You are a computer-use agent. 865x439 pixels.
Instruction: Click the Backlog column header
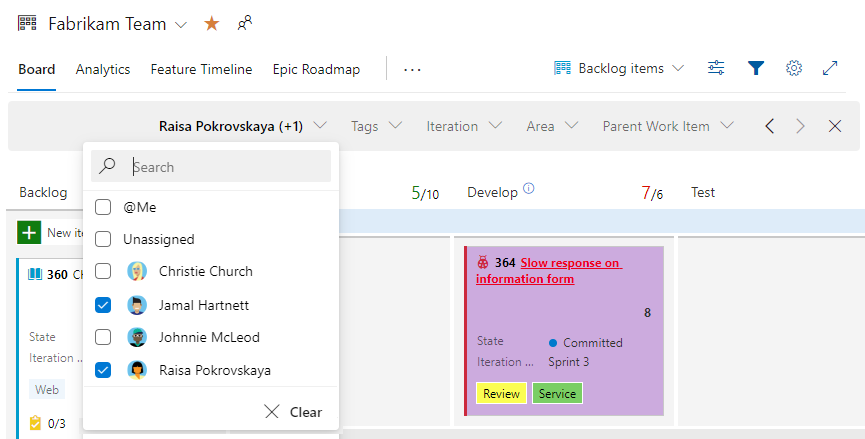43,192
